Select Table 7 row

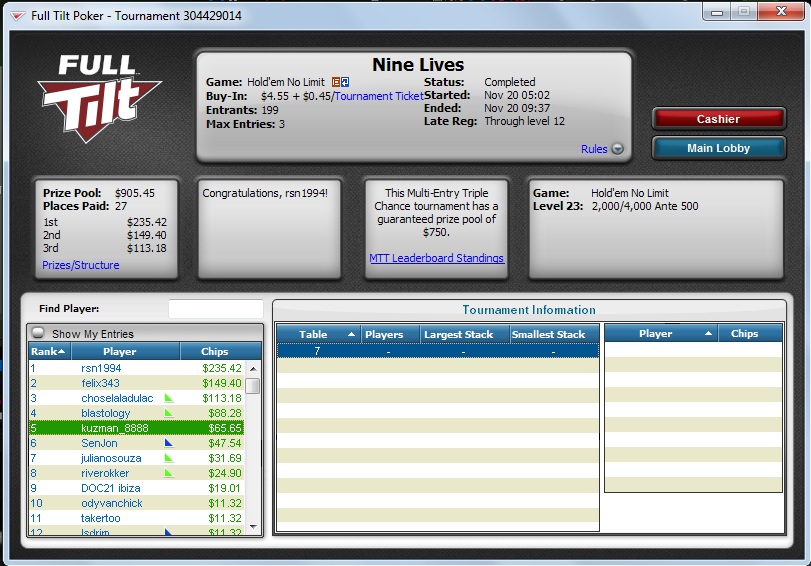(x=438, y=351)
